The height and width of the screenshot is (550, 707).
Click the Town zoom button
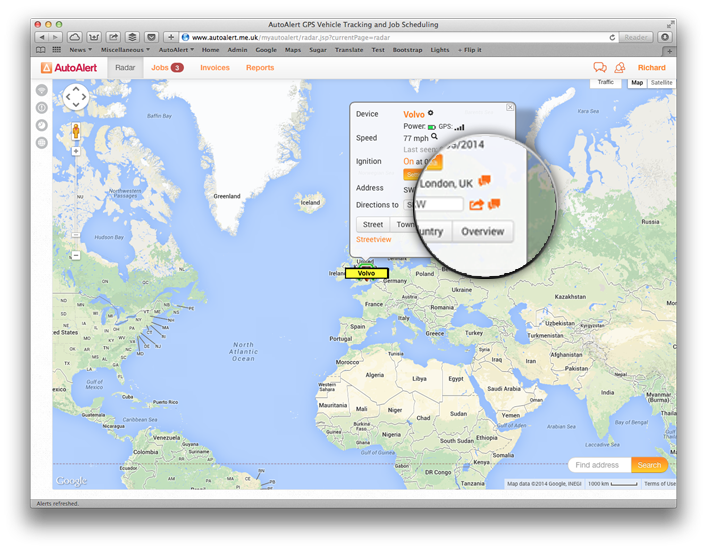tap(404, 225)
